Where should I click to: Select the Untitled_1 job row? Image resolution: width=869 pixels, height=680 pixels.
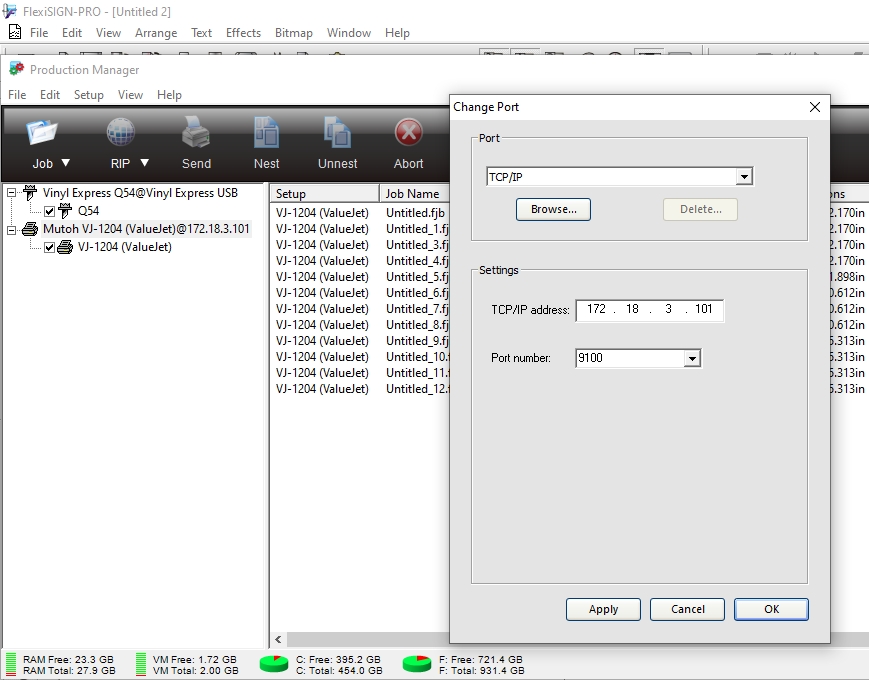tap(360, 229)
